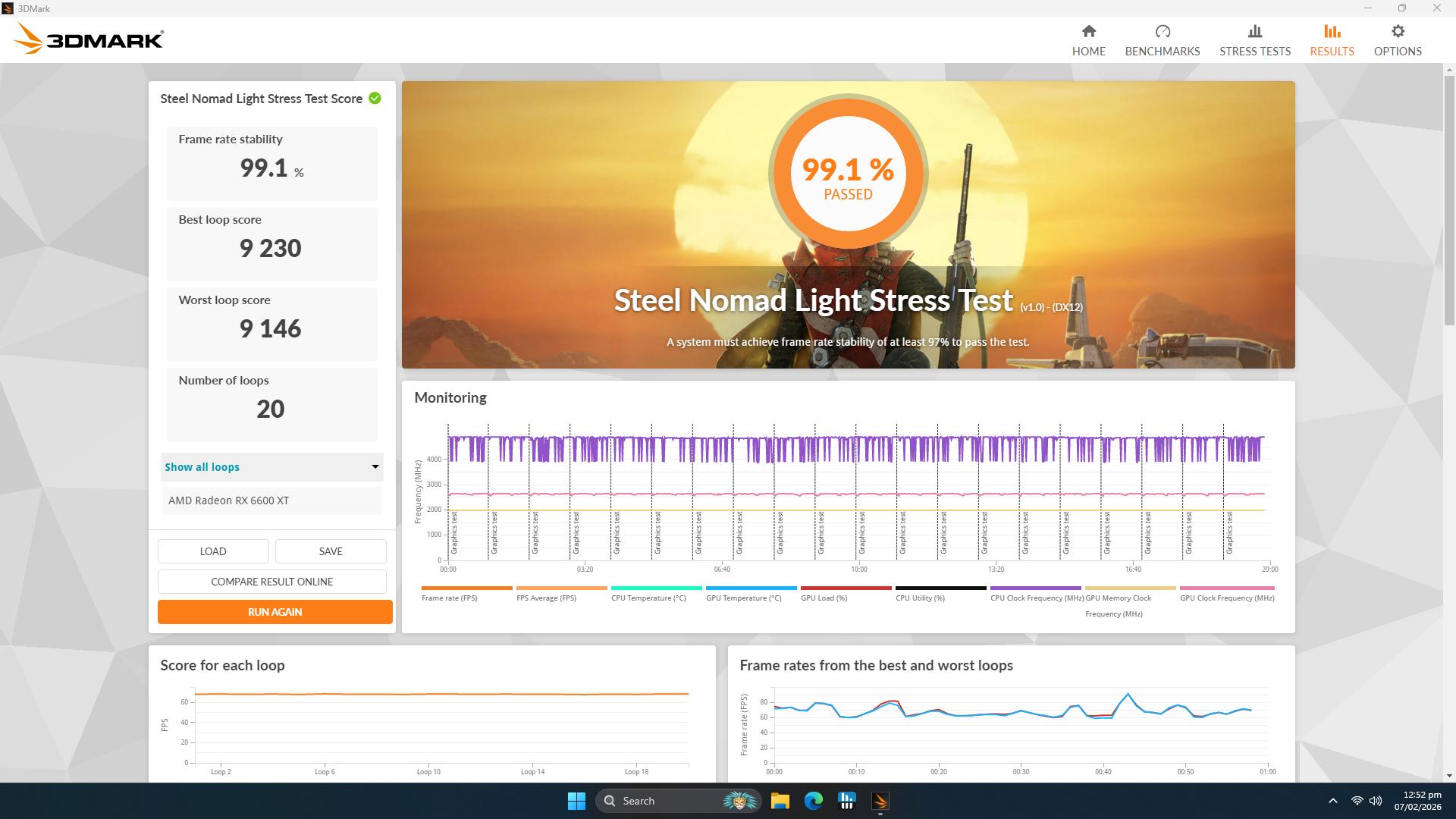The image size is (1456, 819).
Task: Toggle CPU Clock Frequency legend series
Action: 1036,593
